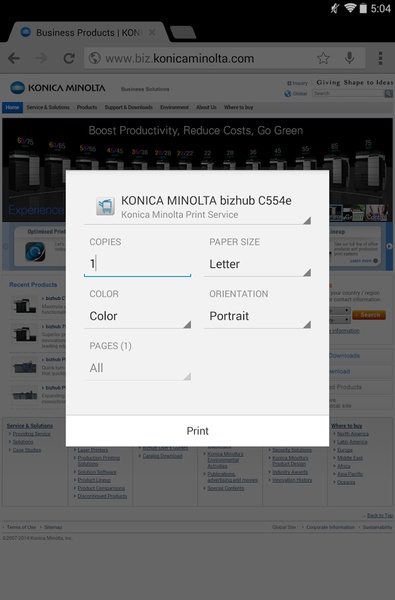
Task: Open the Home menu on webpage
Action: 12,108
